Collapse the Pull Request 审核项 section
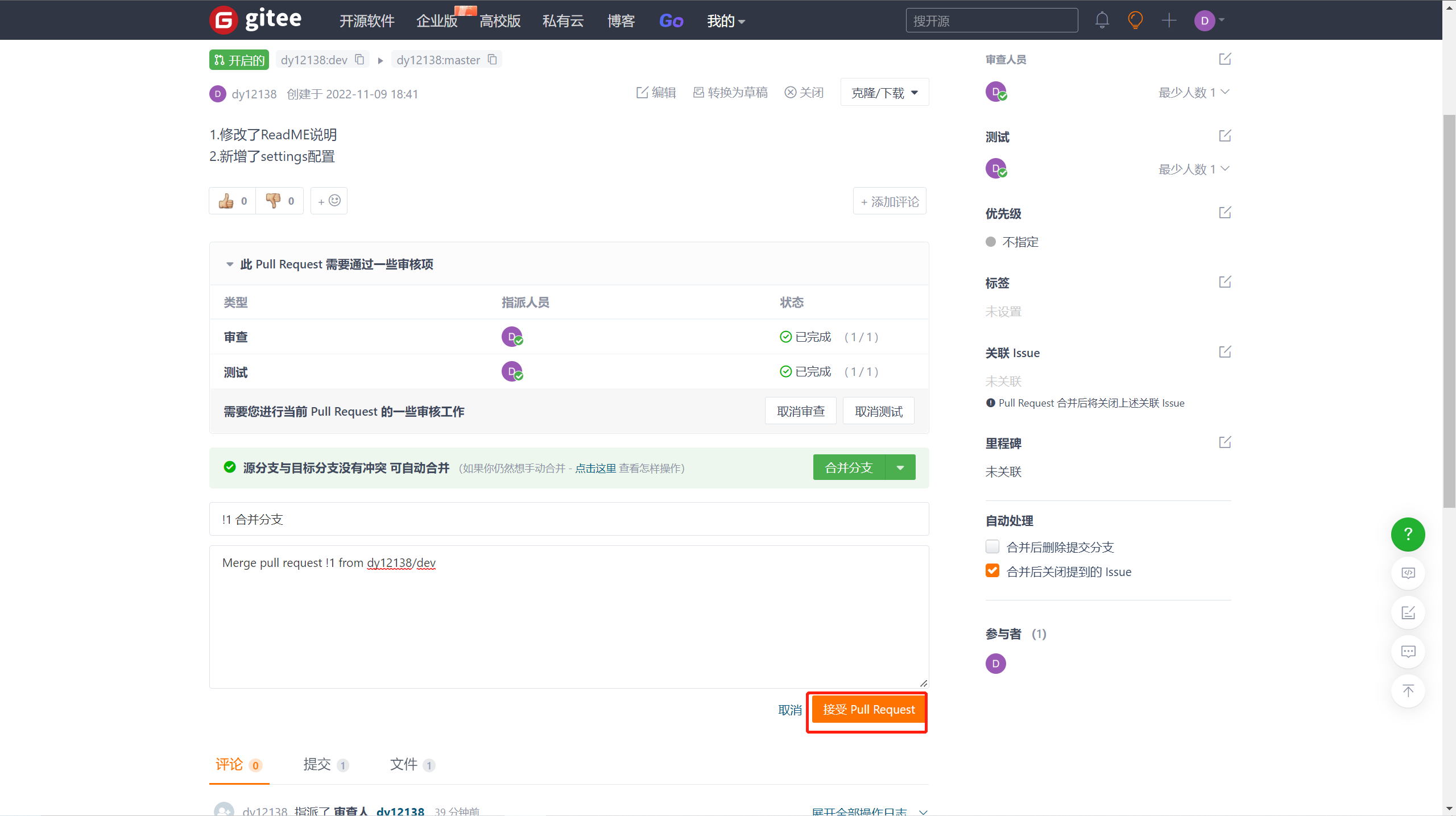Screen dimensions: 1456x816 pos(230,264)
